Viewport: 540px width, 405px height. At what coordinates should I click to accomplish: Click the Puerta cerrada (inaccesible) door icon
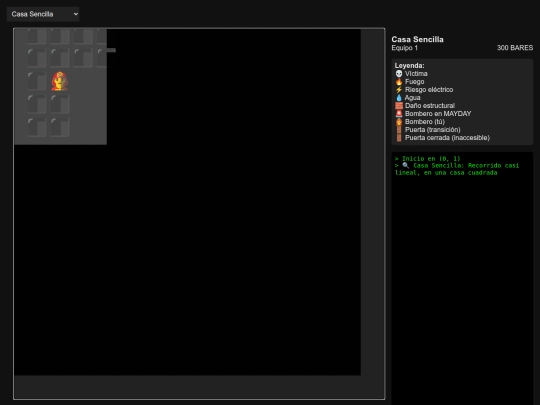399,138
